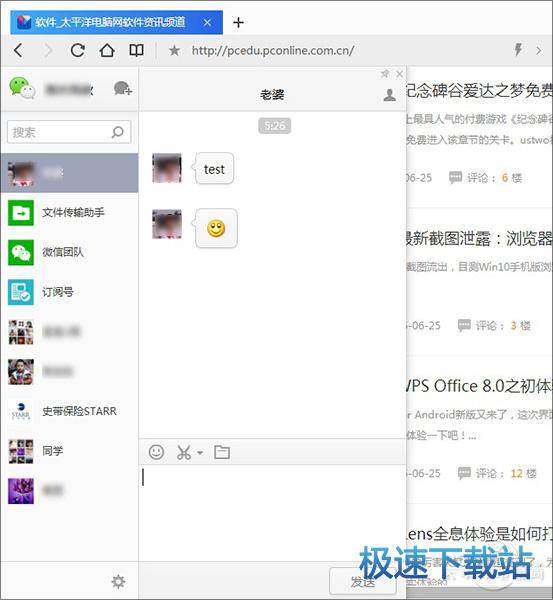
Task: Close the WeChat chat panel
Action: 400,73
